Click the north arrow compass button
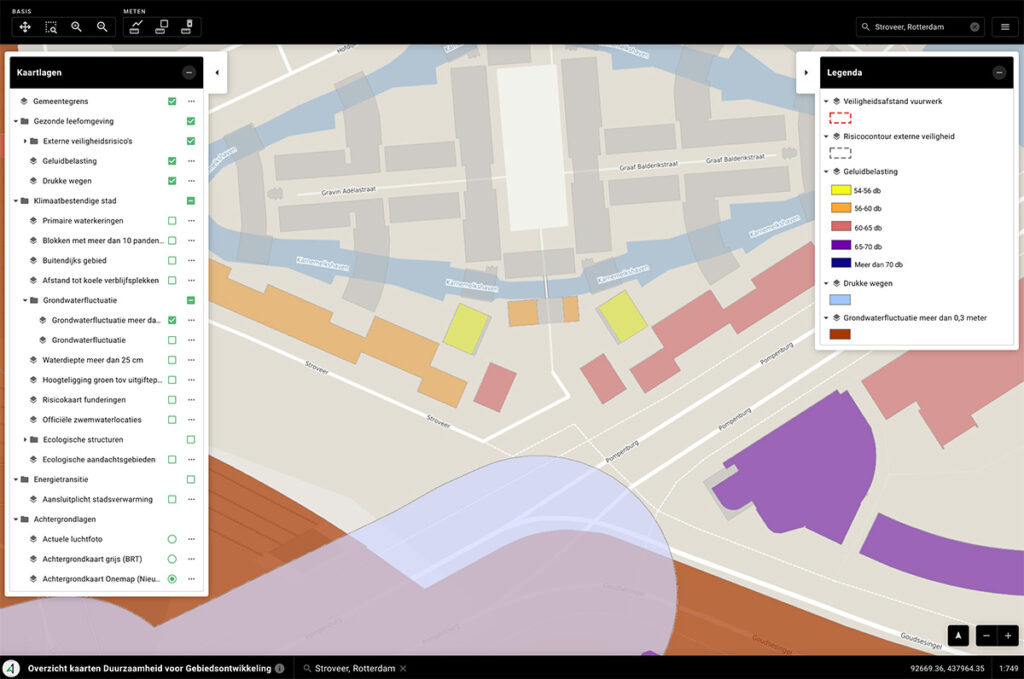1024x679 pixels. [958, 635]
